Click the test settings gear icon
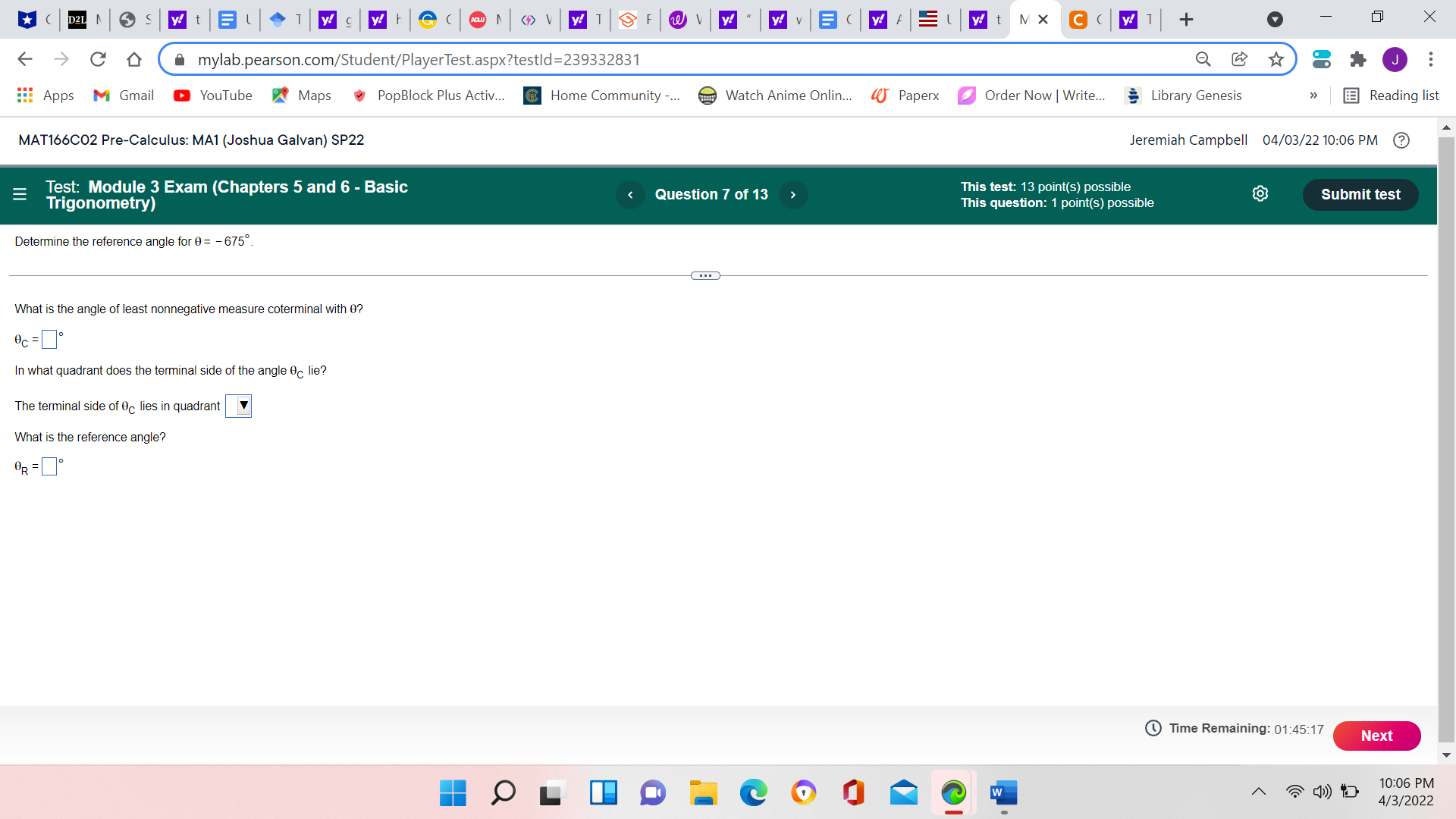This screenshot has width=1456, height=819. click(1260, 193)
